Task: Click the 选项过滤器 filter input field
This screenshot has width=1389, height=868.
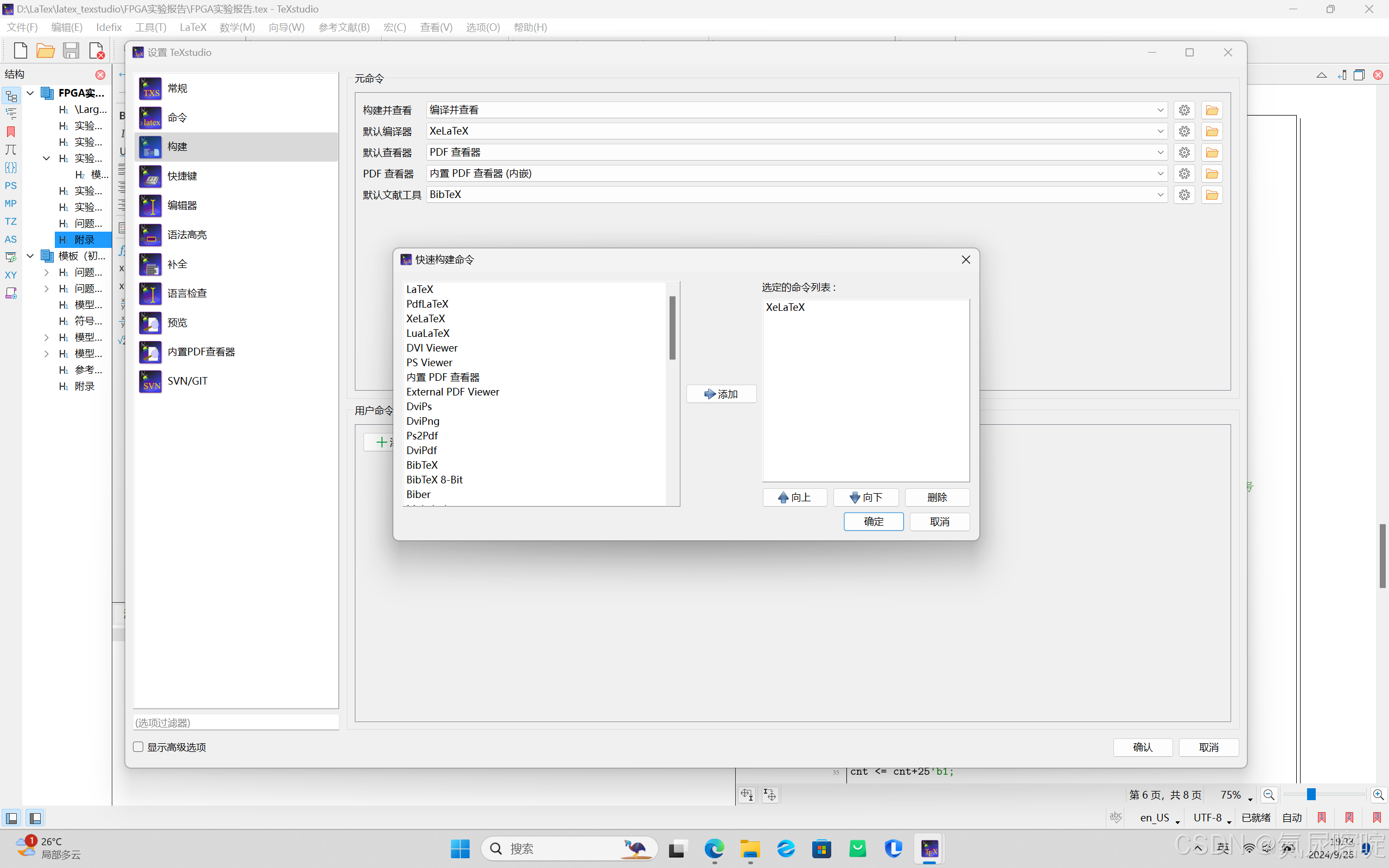Action: pos(235,723)
